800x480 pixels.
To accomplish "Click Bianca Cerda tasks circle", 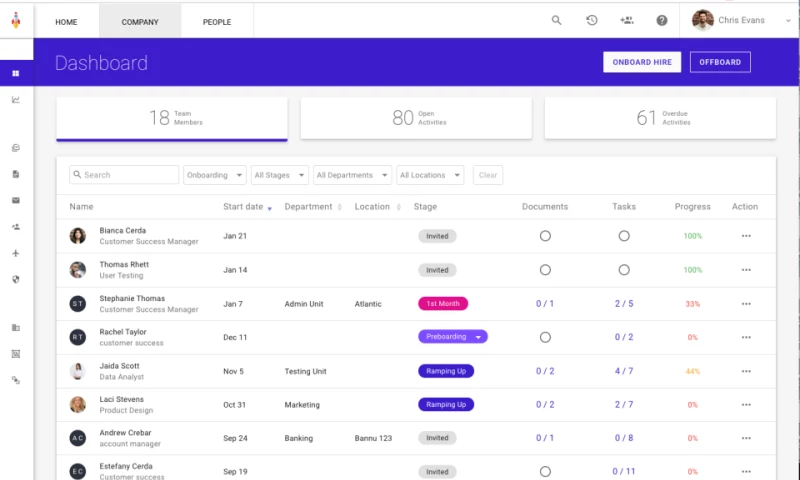I will click(624, 236).
